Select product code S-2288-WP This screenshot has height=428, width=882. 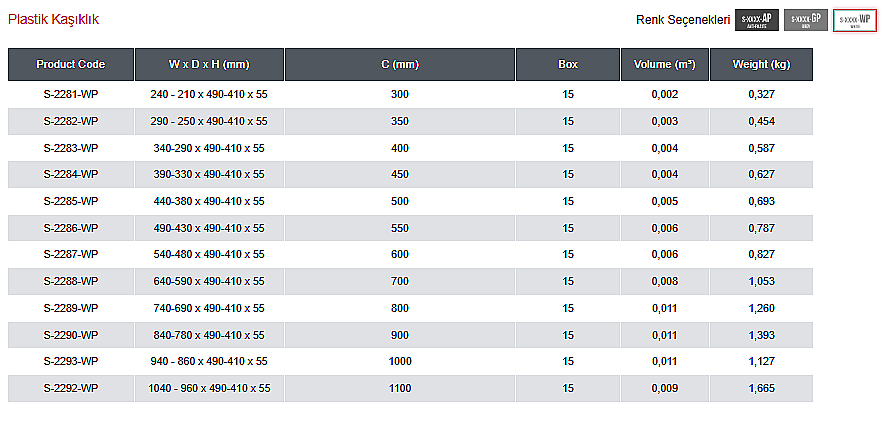coord(71,281)
